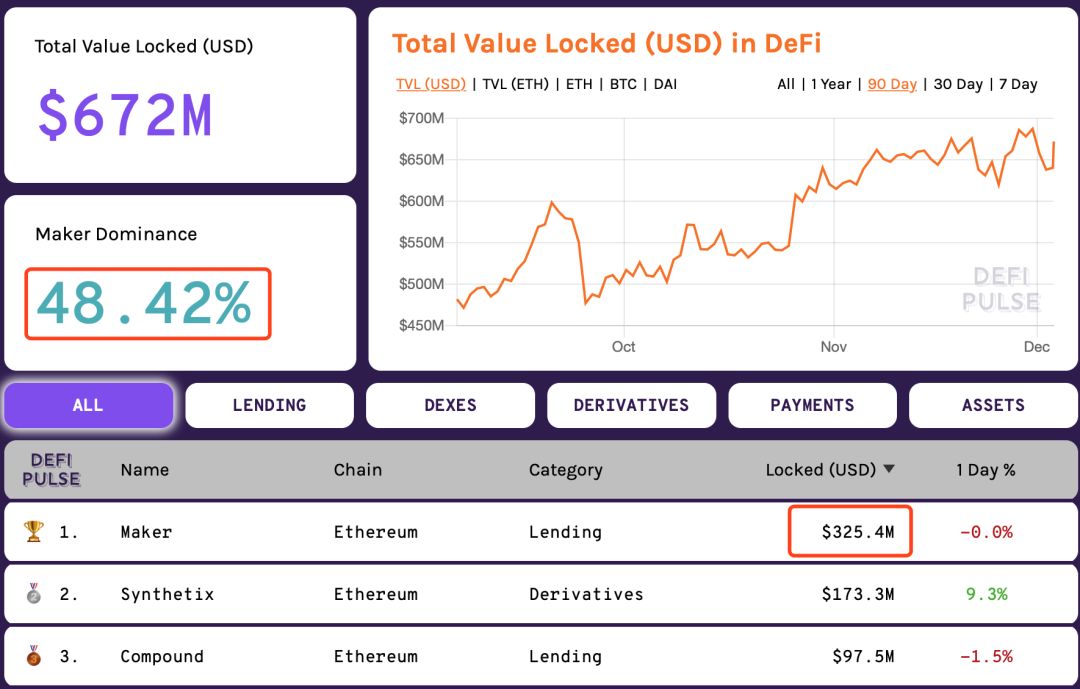
Task: Set chart range to 1 Year
Action: click(831, 84)
